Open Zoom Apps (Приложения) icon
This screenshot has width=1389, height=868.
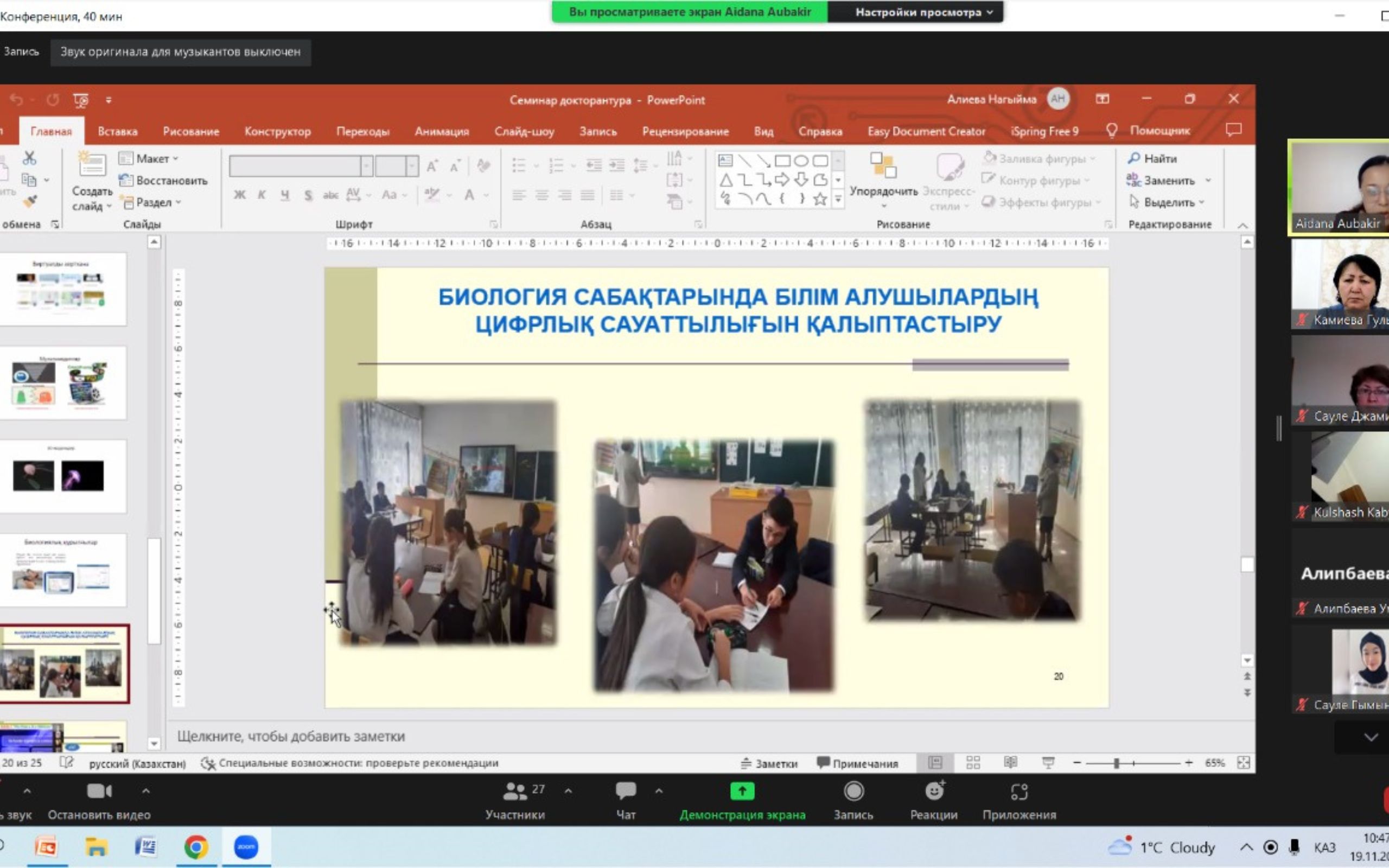[1019, 792]
